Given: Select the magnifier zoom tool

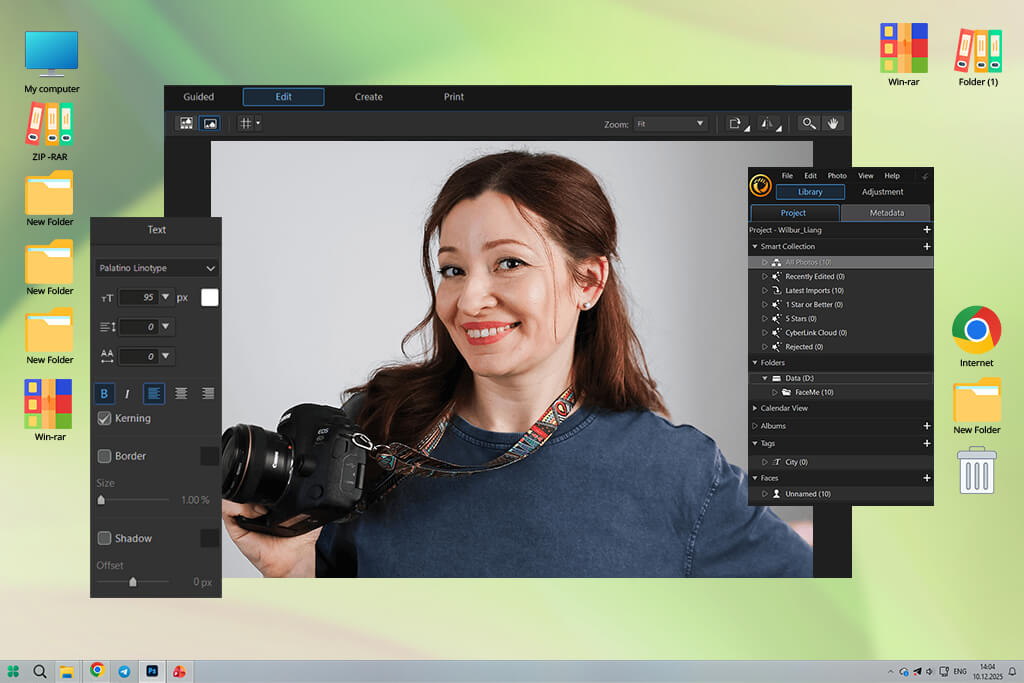Looking at the screenshot, I should (808, 123).
